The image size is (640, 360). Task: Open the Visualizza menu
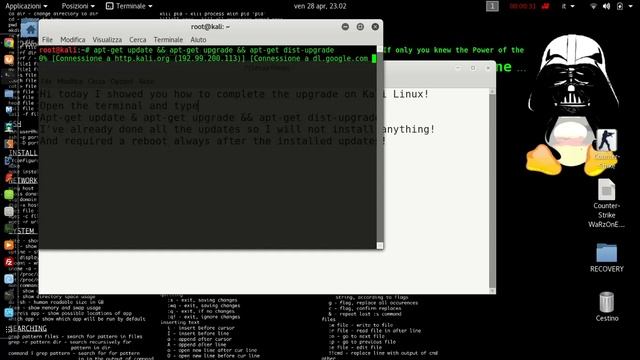click(107, 40)
